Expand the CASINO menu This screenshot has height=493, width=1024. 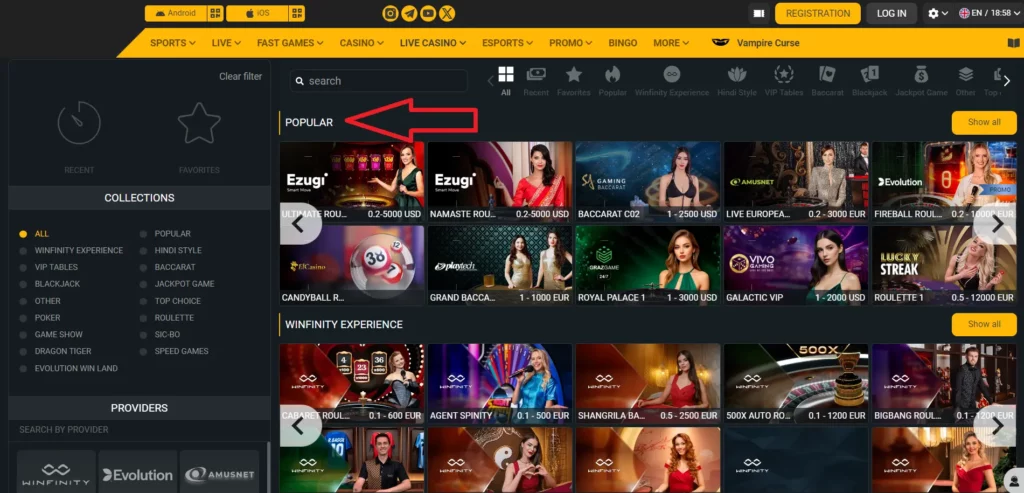pyautogui.click(x=361, y=43)
